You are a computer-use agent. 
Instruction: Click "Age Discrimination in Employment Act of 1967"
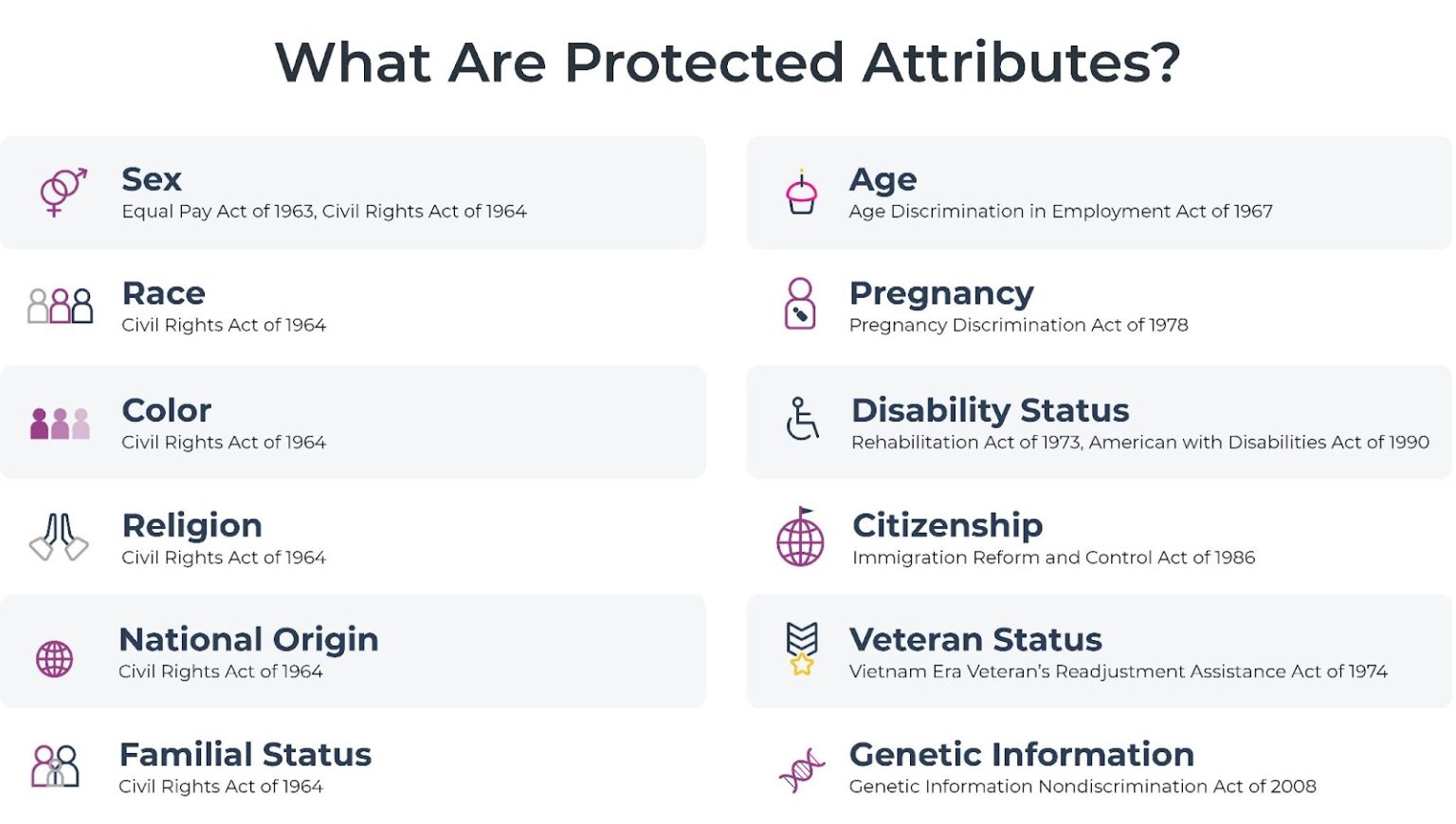(1060, 211)
